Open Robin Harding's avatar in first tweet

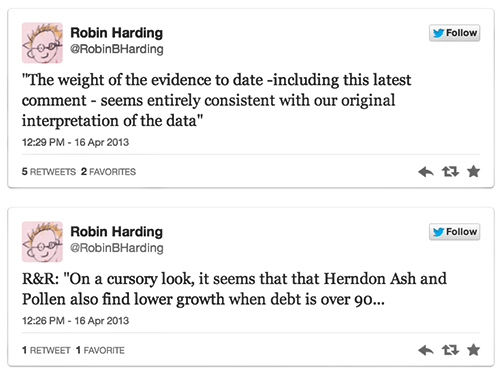click(x=42, y=43)
